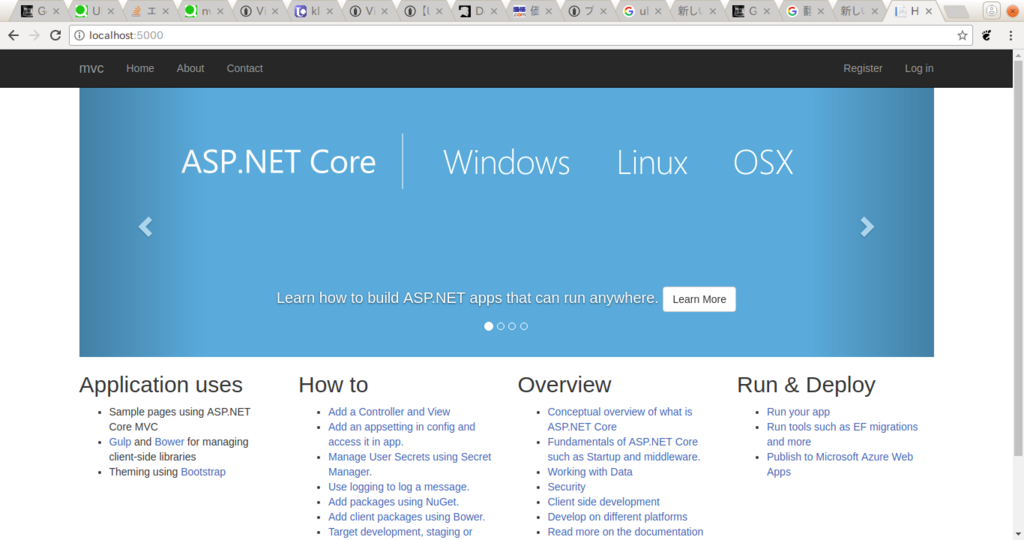Screen dimensions: 1024x540
Task: Open the 'Run your app' link
Action: (798, 412)
